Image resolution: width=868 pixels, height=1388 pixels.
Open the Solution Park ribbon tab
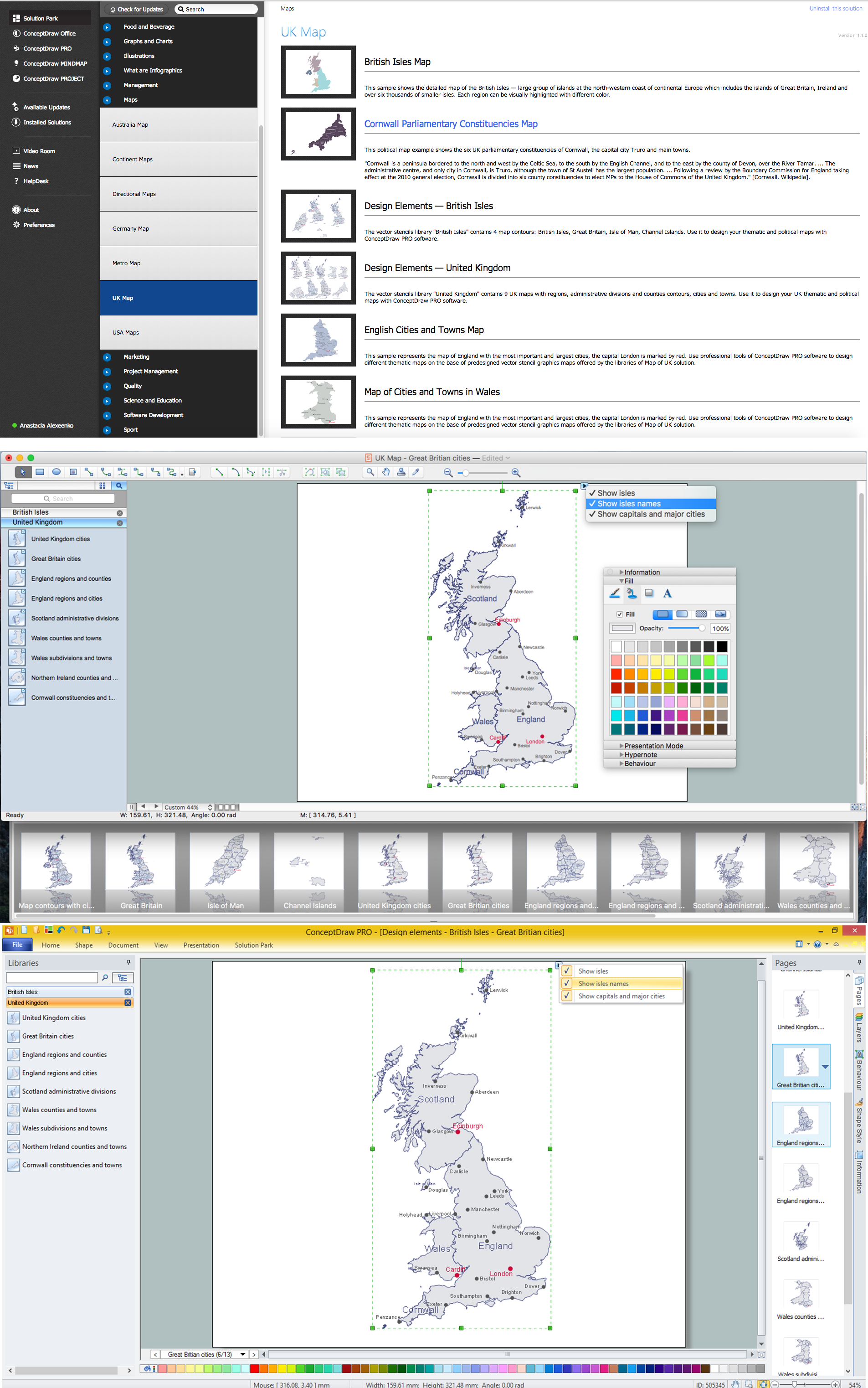[x=254, y=945]
